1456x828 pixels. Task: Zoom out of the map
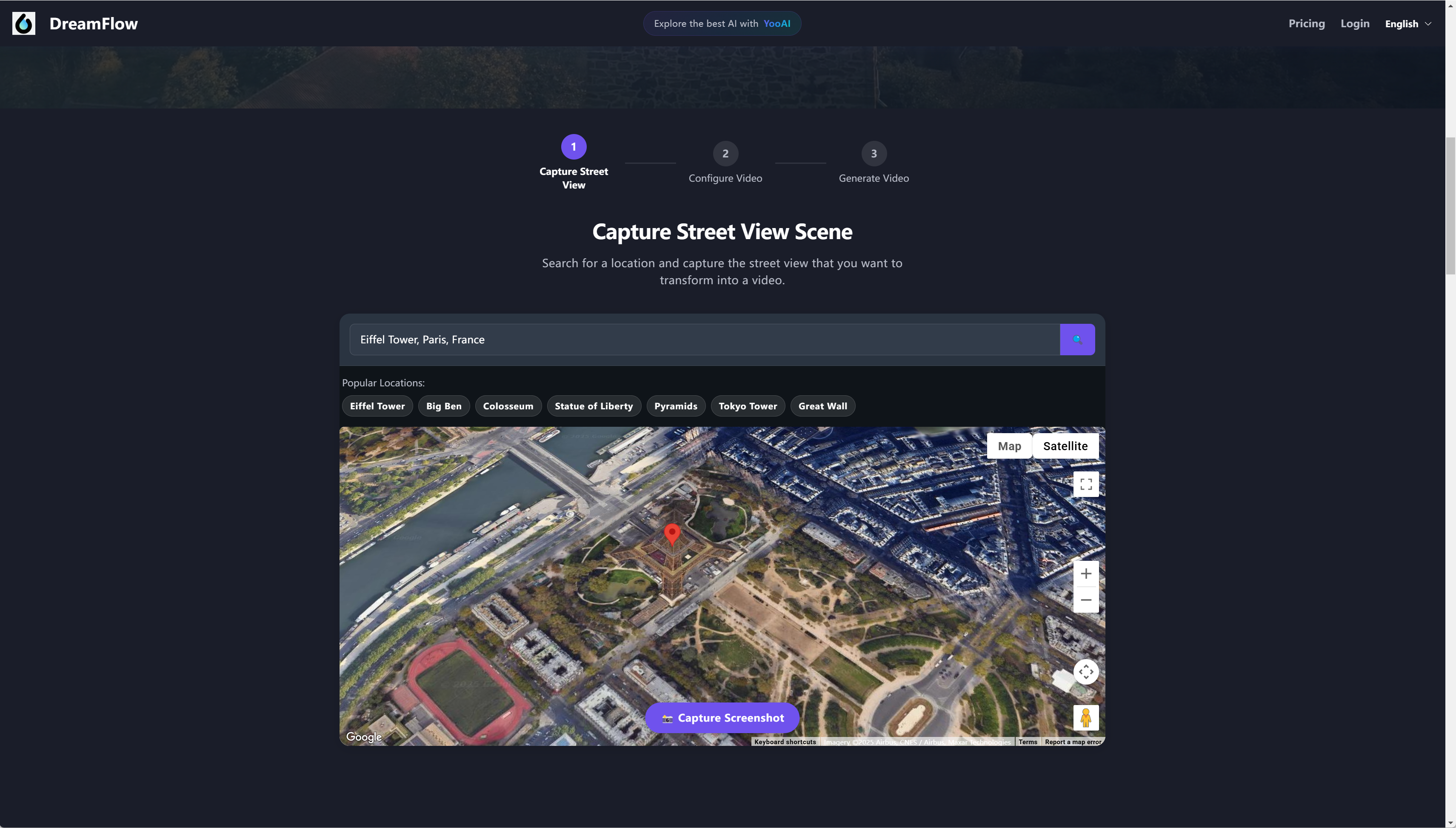coord(1085,600)
